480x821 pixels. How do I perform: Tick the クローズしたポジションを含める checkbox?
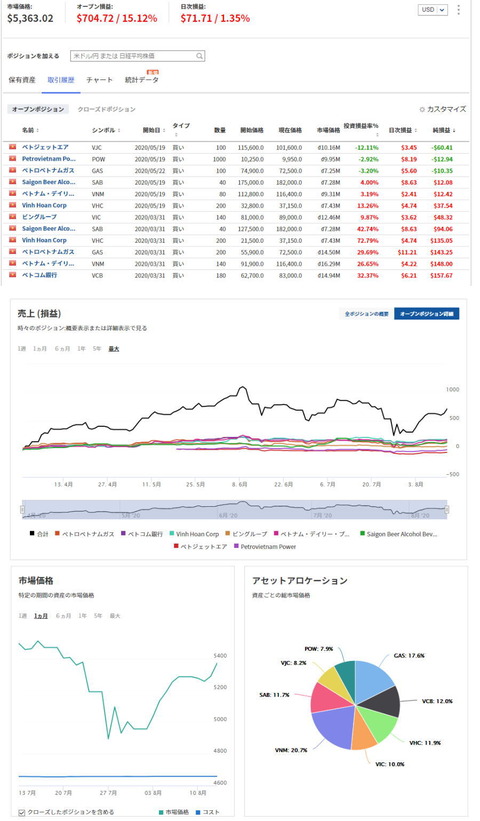coord(21,813)
